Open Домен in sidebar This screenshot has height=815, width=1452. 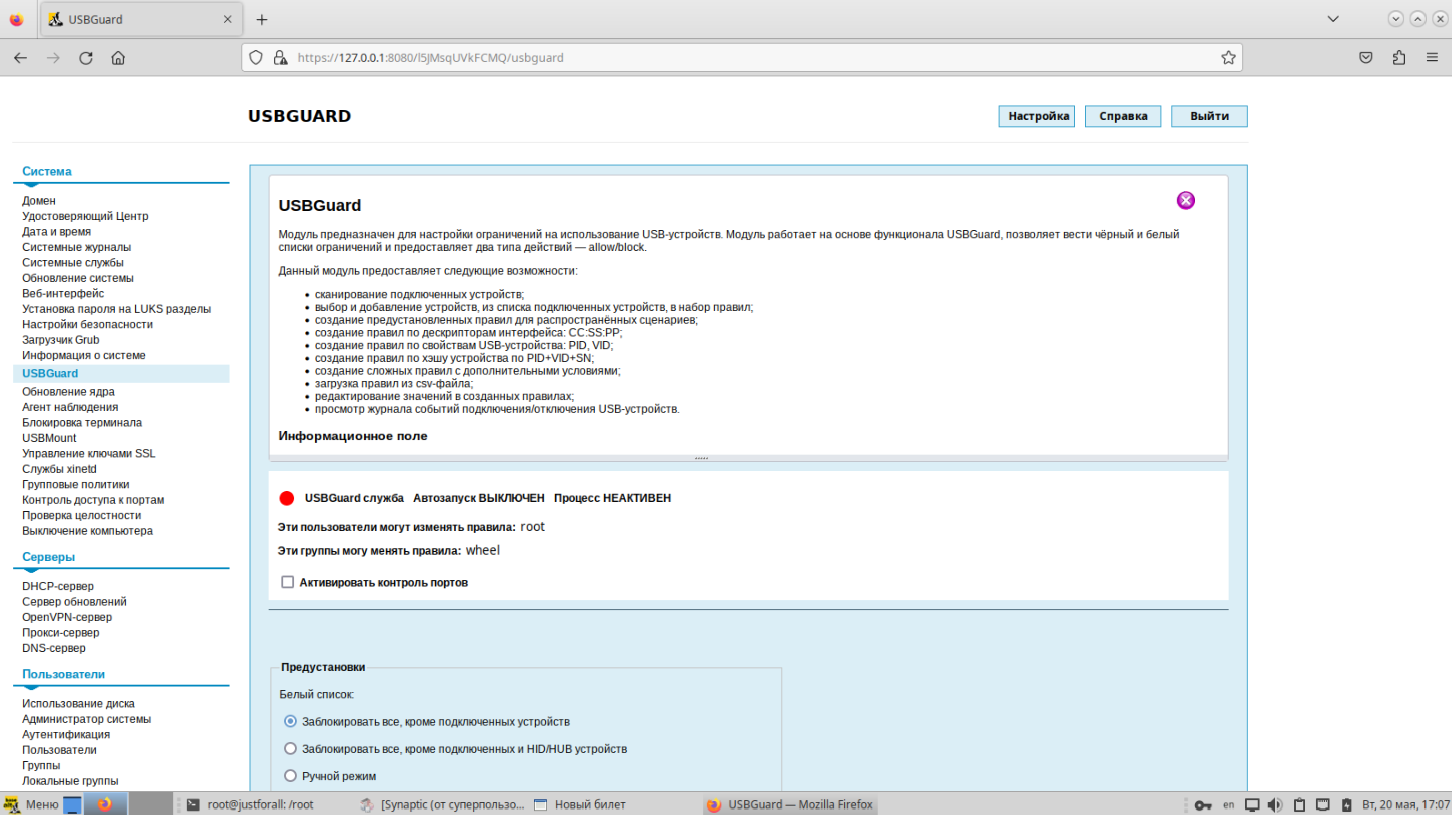coord(39,201)
